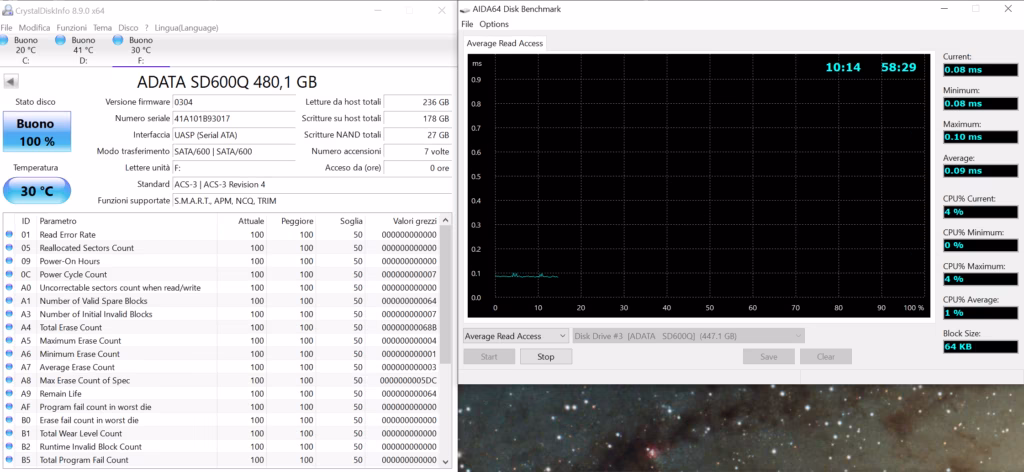Click status dot for Maximum Erase Count
This screenshot has height=472, width=1024.
click(x=9, y=341)
